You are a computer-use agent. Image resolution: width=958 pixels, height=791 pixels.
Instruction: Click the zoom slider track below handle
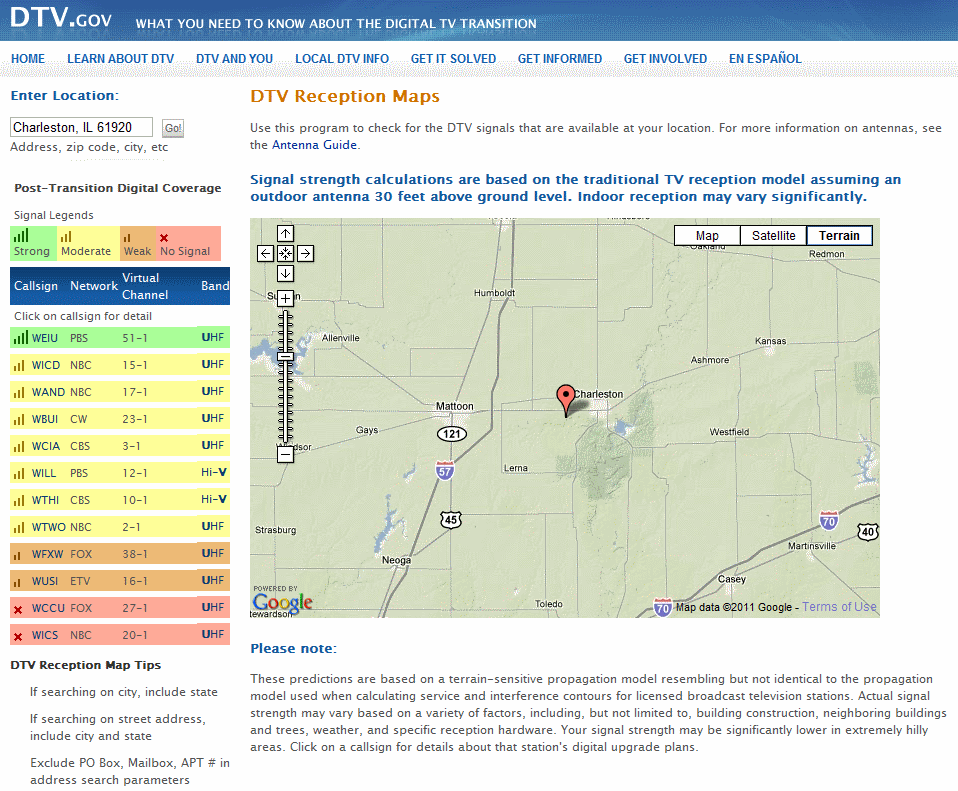pos(285,402)
